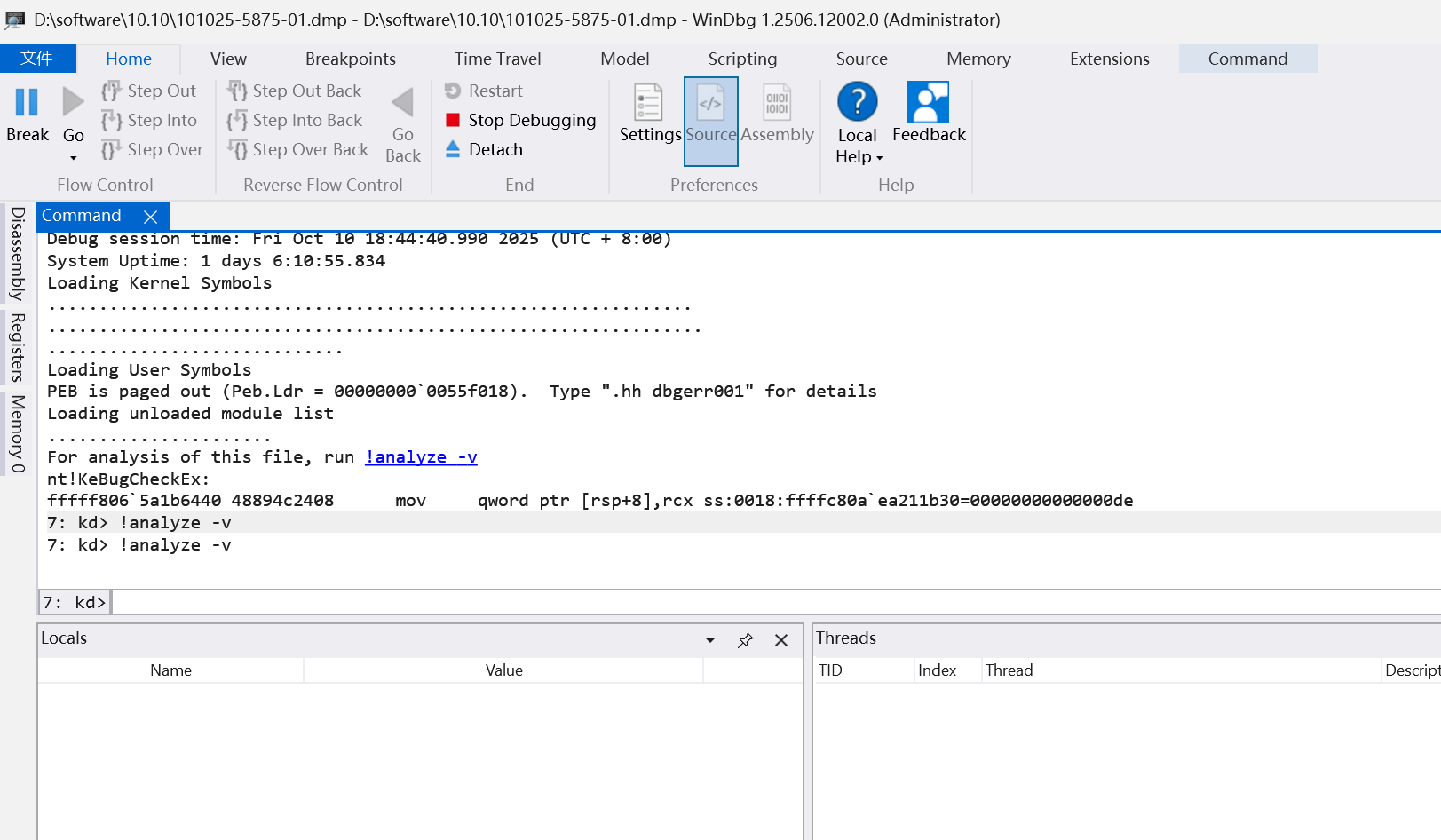Detach the debugger
Image resolution: width=1441 pixels, height=840 pixels.
coord(484,149)
